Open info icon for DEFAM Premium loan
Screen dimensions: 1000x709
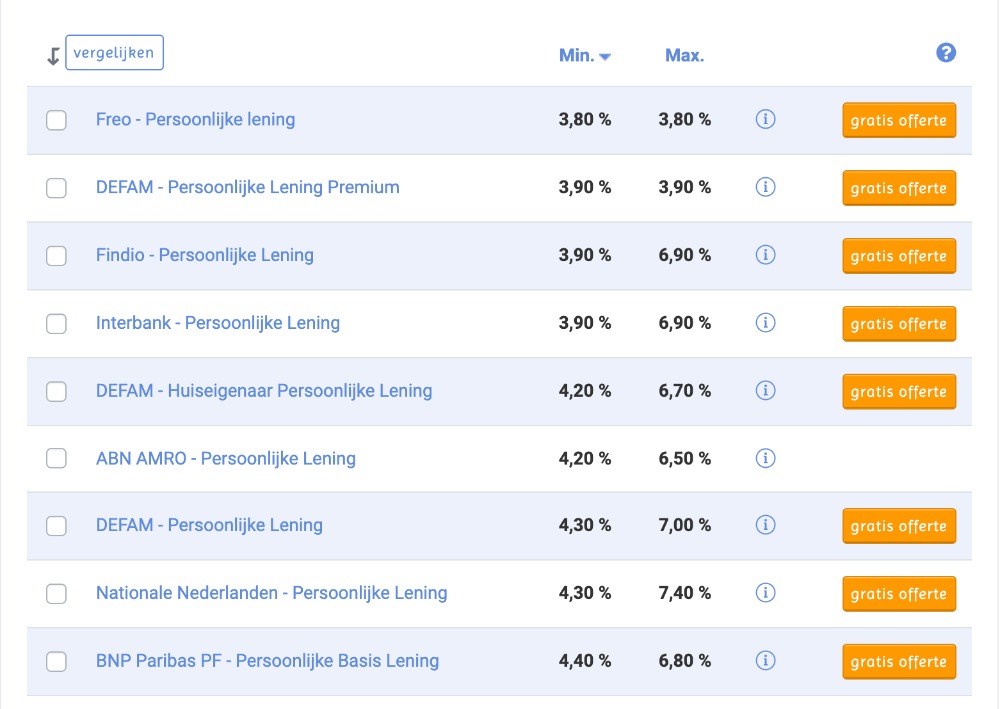click(x=766, y=187)
